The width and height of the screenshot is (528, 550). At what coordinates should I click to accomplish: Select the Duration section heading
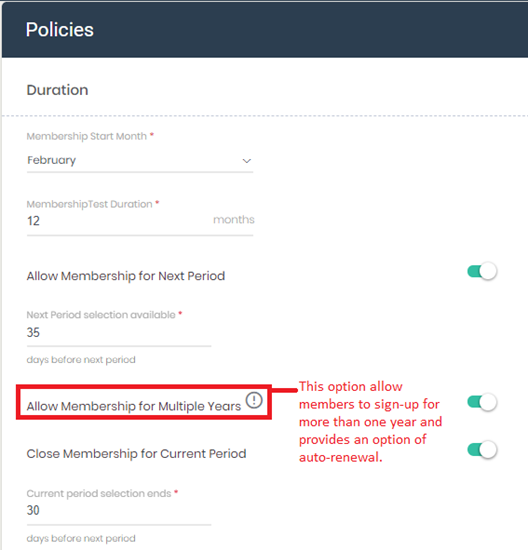point(57,90)
